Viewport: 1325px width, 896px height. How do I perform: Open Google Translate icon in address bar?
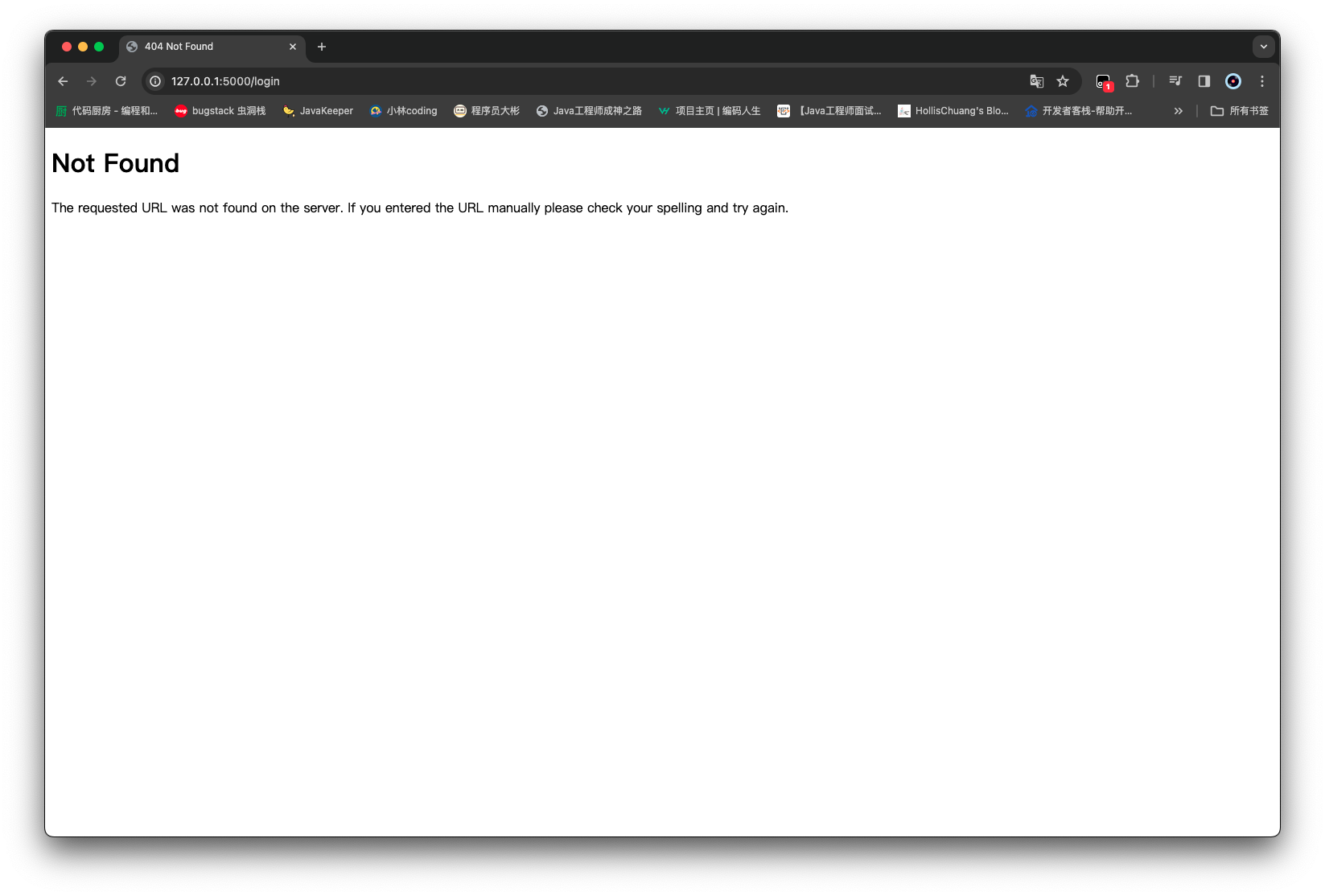1036,81
